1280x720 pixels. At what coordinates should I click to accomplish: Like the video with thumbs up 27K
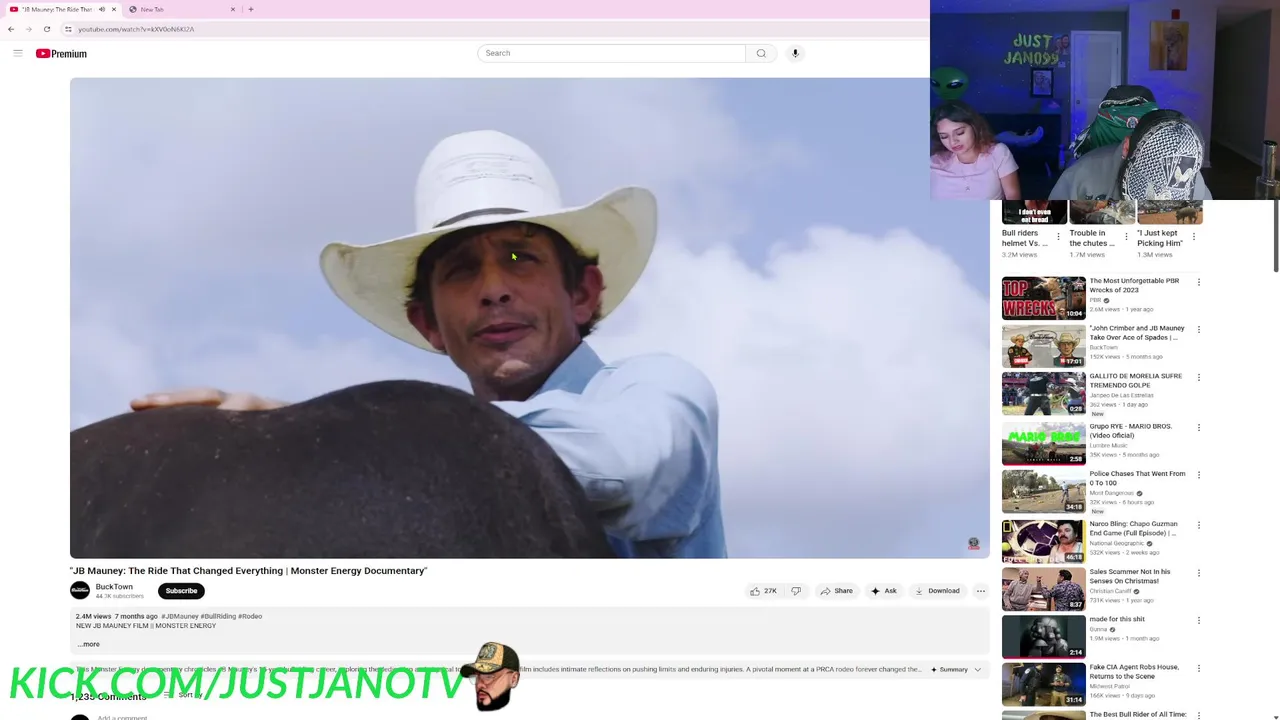point(763,591)
